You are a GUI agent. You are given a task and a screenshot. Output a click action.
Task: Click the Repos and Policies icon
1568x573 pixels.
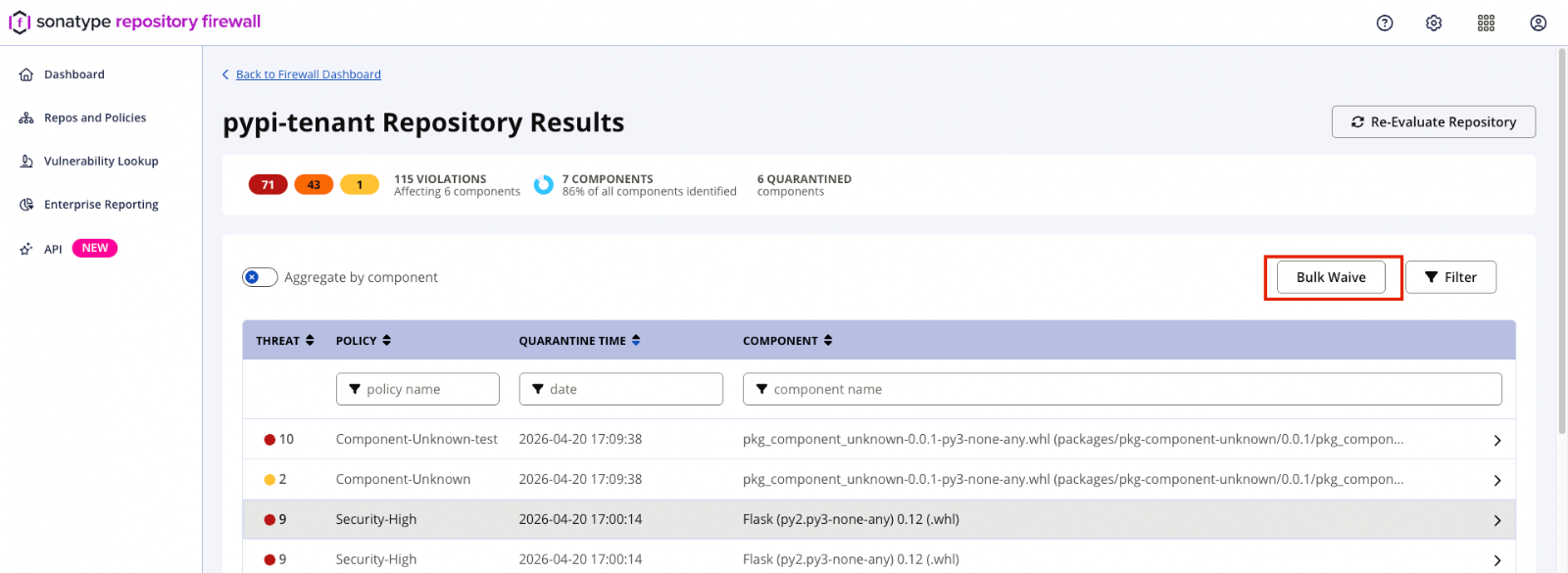[x=26, y=118]
